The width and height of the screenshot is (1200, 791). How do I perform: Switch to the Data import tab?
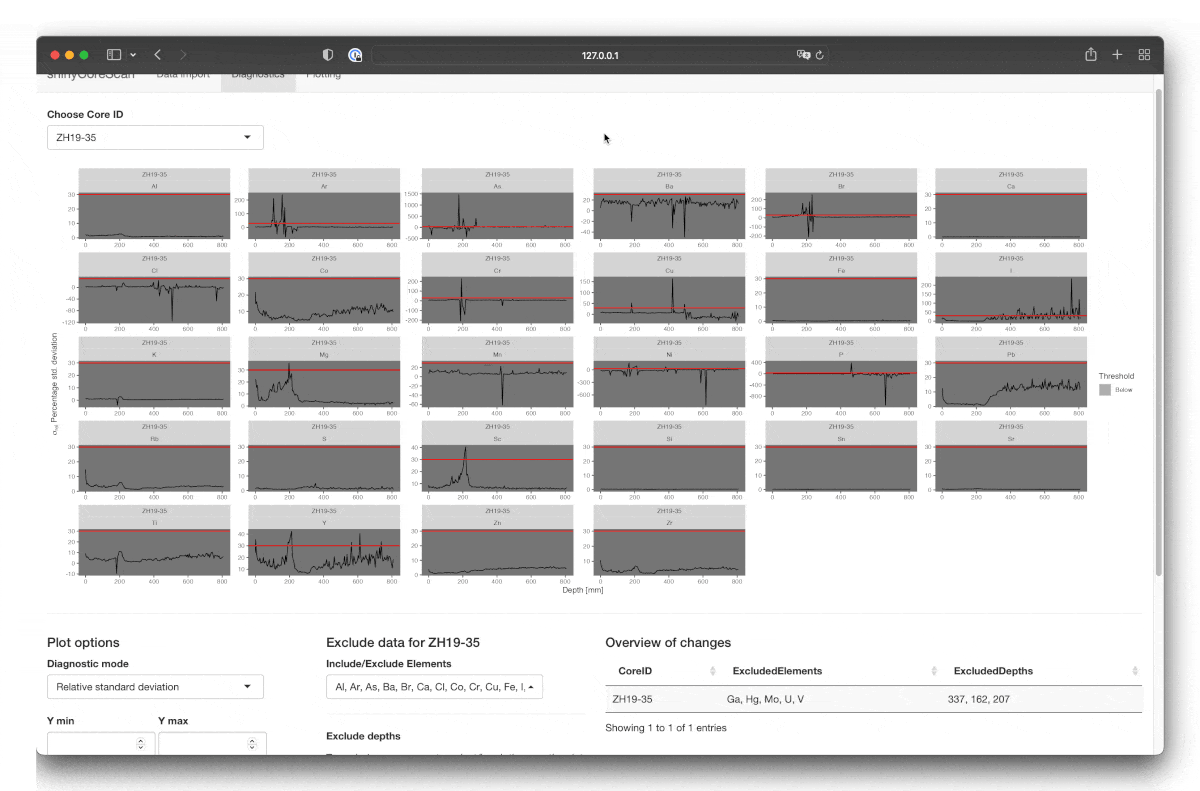pyautogui.click(x=183, y=76)
